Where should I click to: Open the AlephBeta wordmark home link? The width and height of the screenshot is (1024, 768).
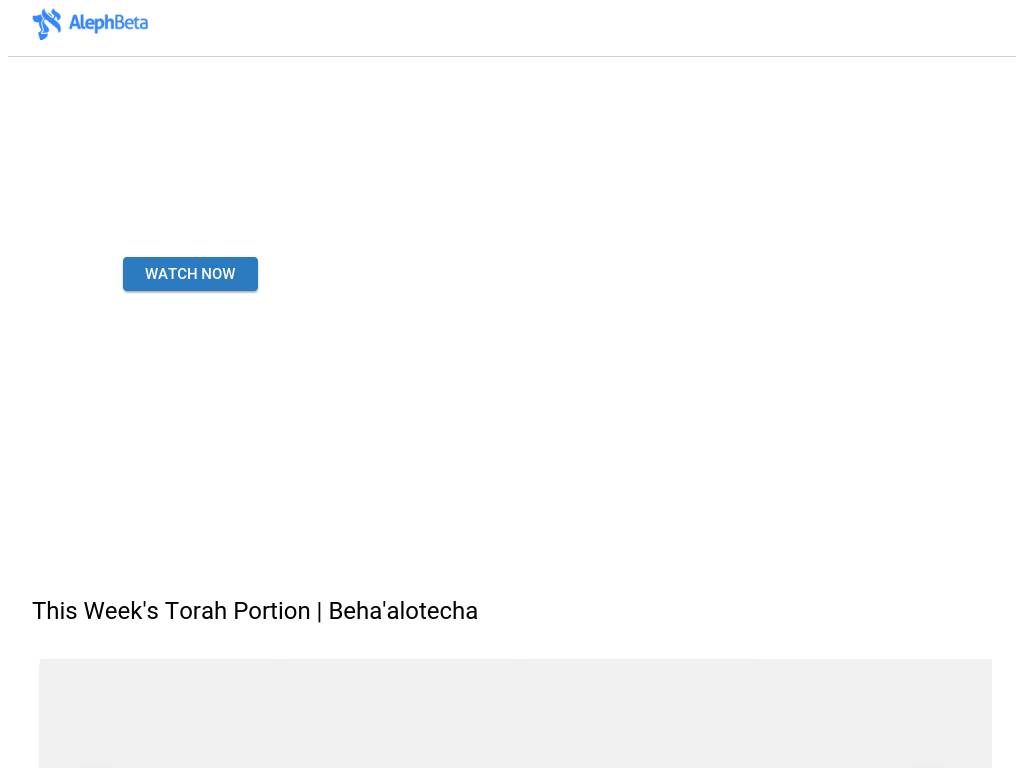108,23
